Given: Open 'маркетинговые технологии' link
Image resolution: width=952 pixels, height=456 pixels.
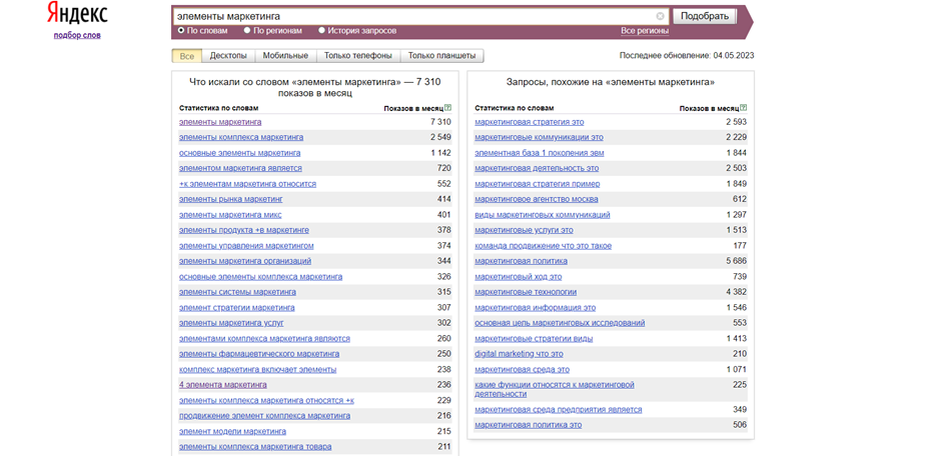Looking at the screenshot, I should [x=526, y=292].
